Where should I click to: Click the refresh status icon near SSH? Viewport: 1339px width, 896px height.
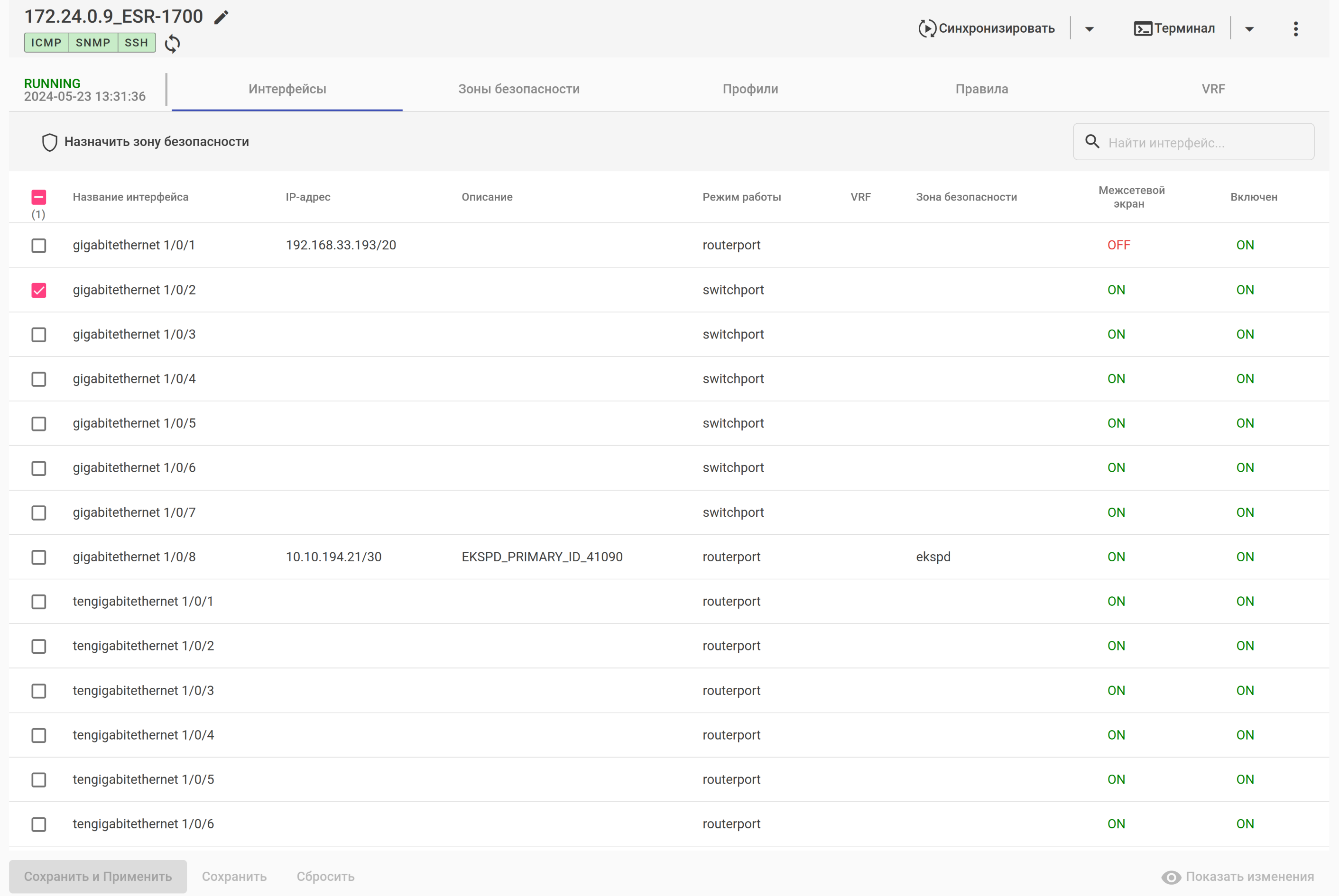[x=172, y=44]
